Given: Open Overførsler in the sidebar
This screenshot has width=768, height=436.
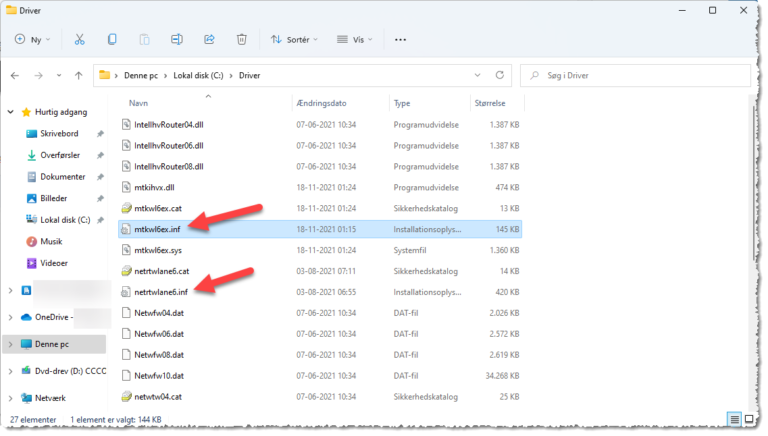Looking at the screenshot, I should coord(60,155).
